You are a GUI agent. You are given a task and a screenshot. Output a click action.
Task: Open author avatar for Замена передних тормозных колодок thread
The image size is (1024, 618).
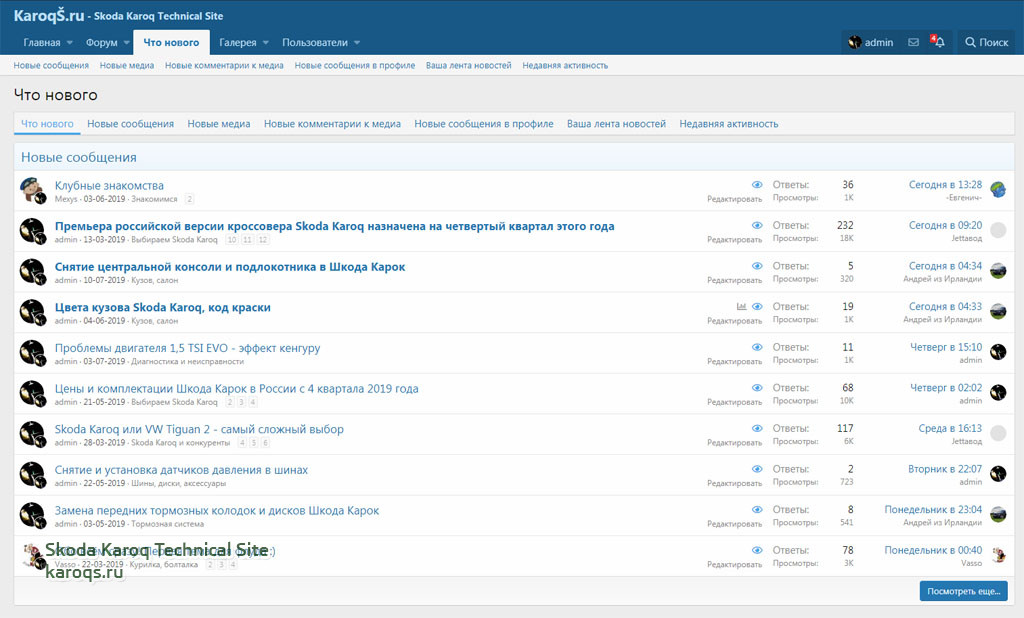pyautogui.click(x=33, y=515)
